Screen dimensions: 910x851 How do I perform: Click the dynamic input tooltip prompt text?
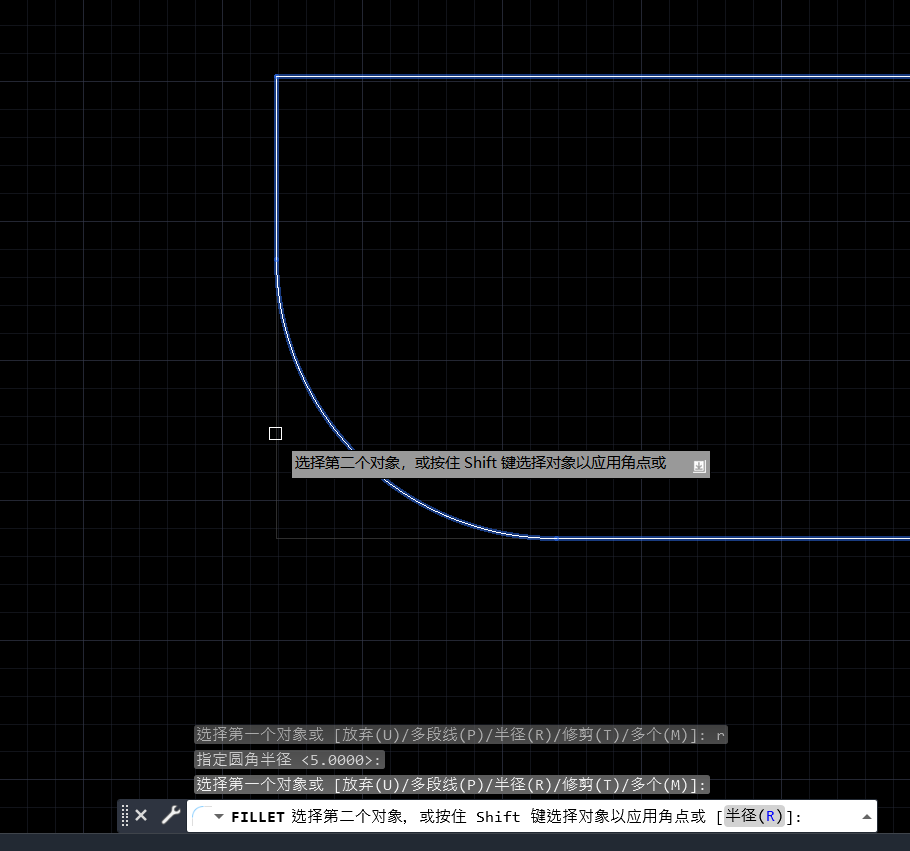[480, 464]
